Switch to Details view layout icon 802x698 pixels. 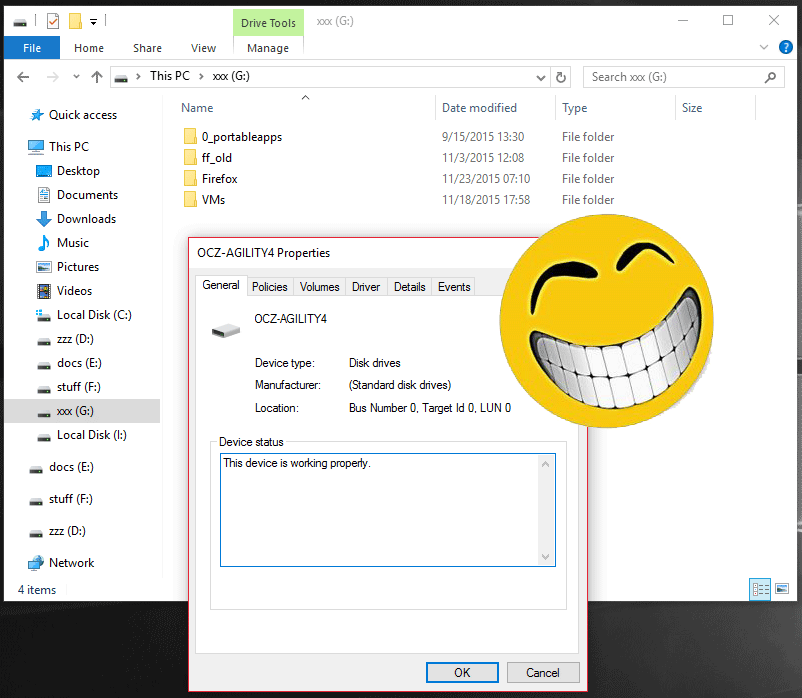pyautogui.click(x=760, y=589)
